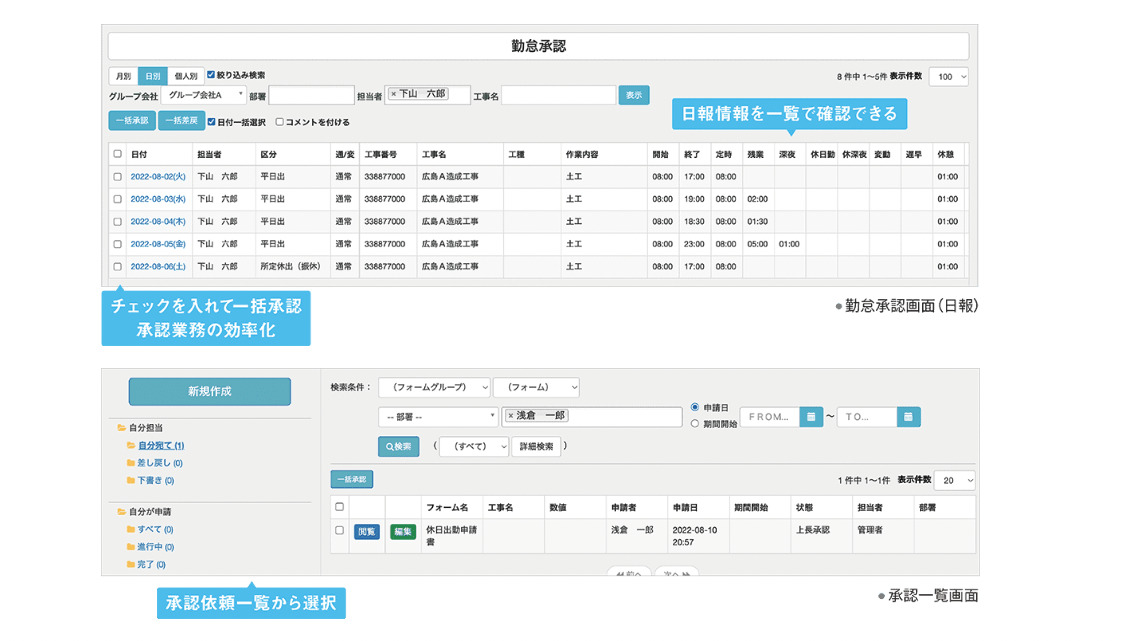
Task: Check the row for 2022-08-04(木)
Action: (x=118, y=222)
